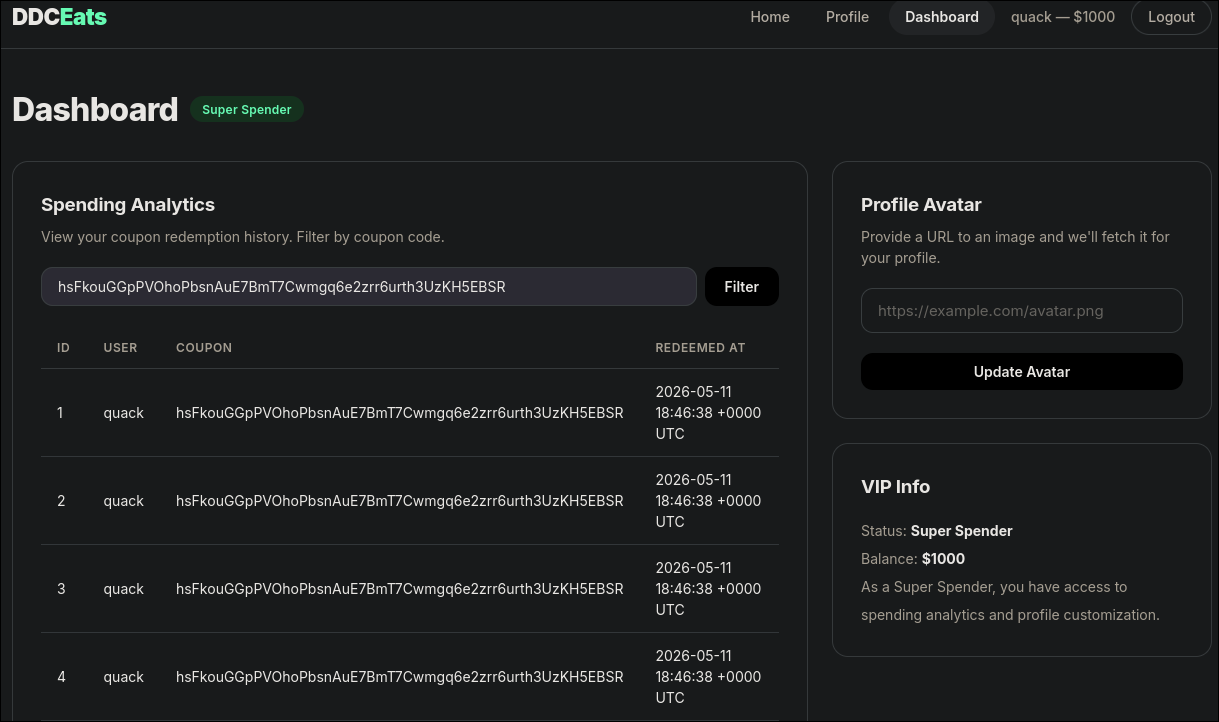Click the REDEEMED AT column header

[x=700, y=348]
